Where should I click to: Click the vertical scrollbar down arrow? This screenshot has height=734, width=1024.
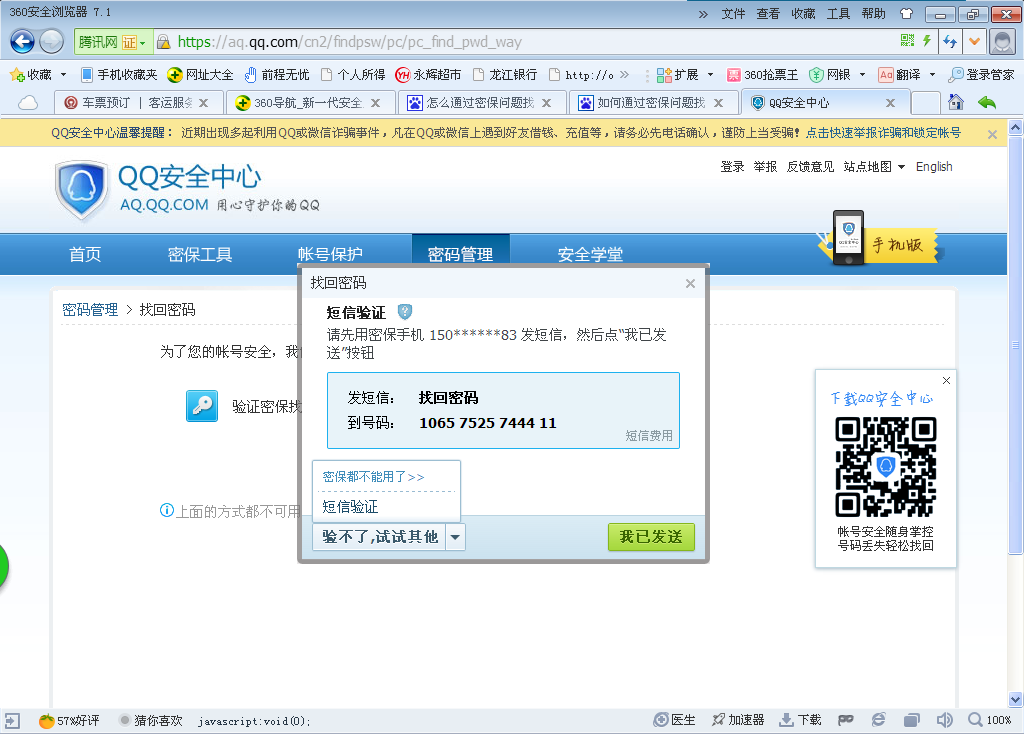(1015, 699)
